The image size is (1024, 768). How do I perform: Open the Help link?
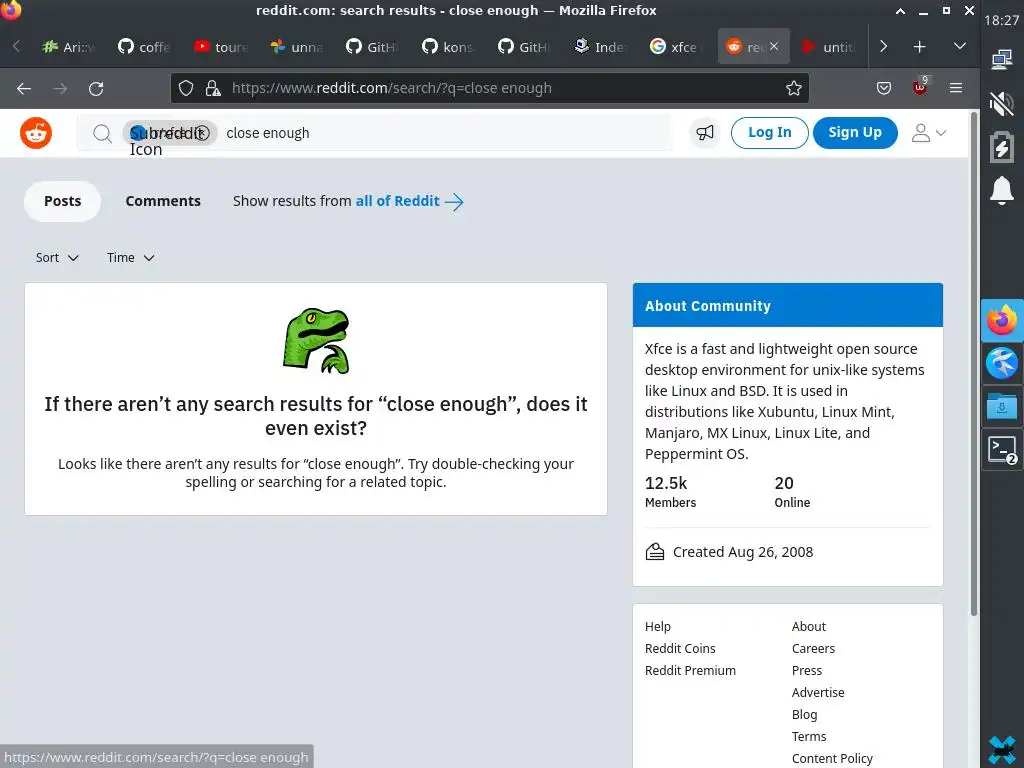(658, 626)
